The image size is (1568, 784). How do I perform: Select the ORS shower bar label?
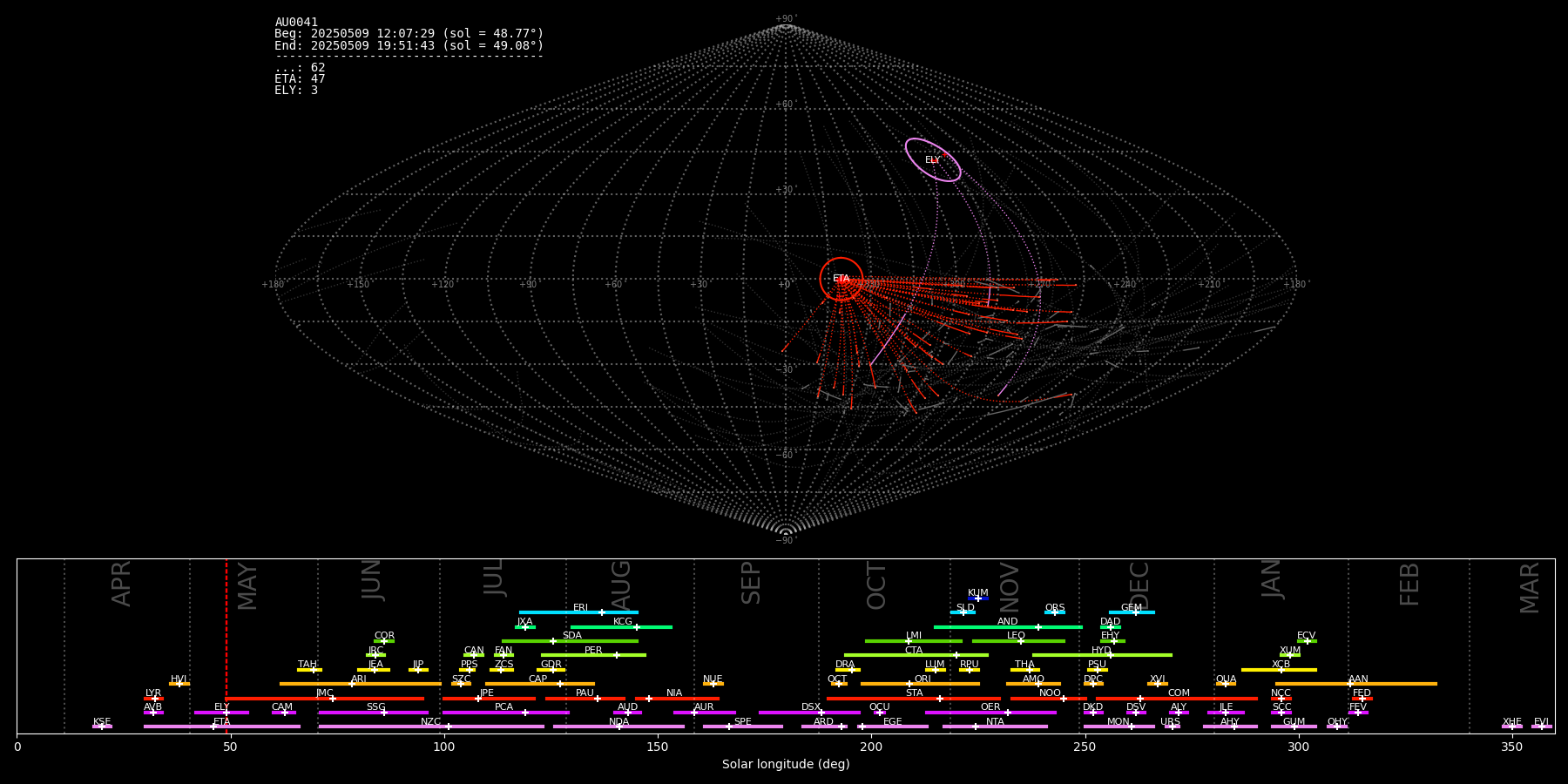pos(1055,608)
